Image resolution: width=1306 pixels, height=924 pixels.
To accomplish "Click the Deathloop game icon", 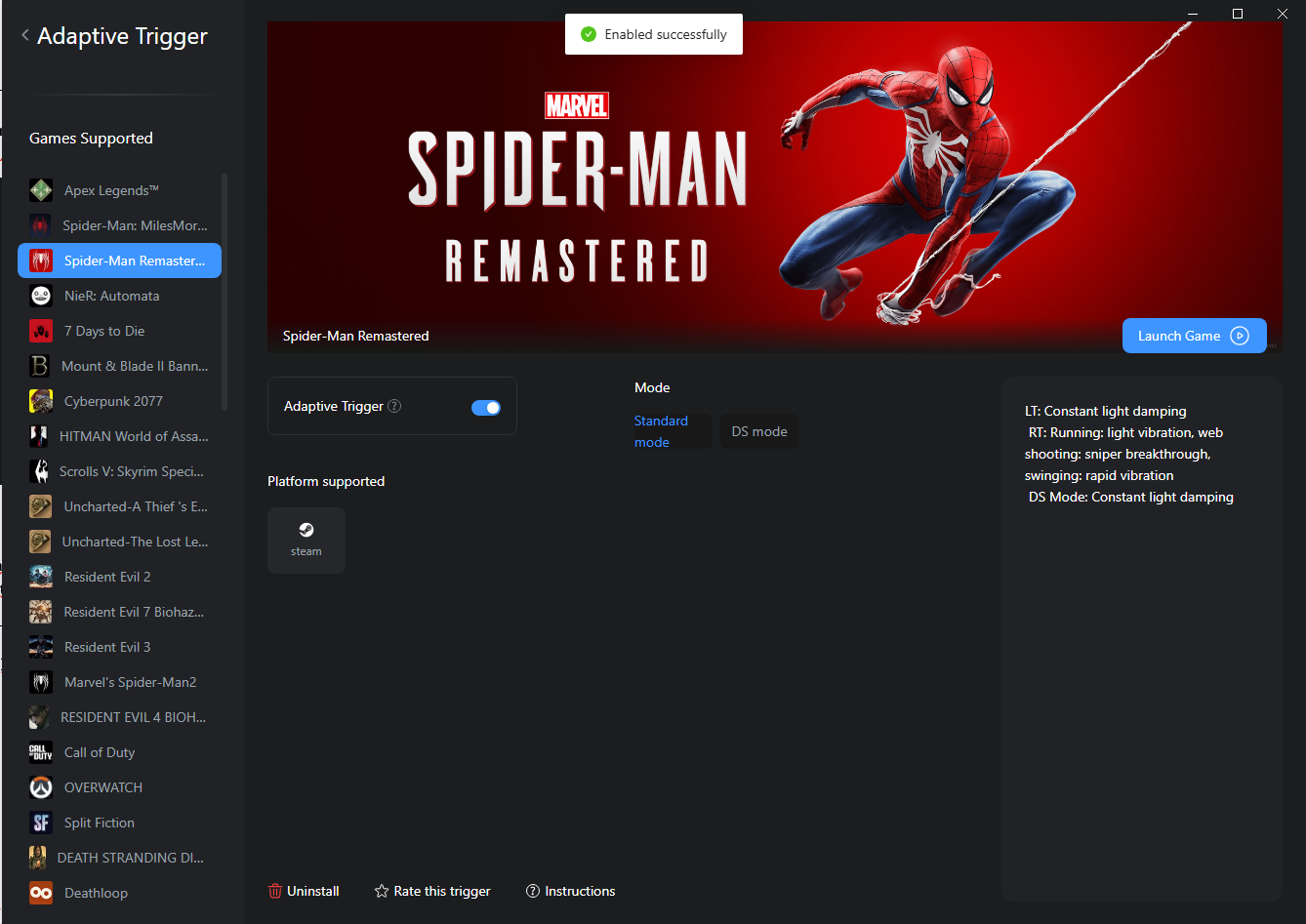I will [x=41, y=893].
